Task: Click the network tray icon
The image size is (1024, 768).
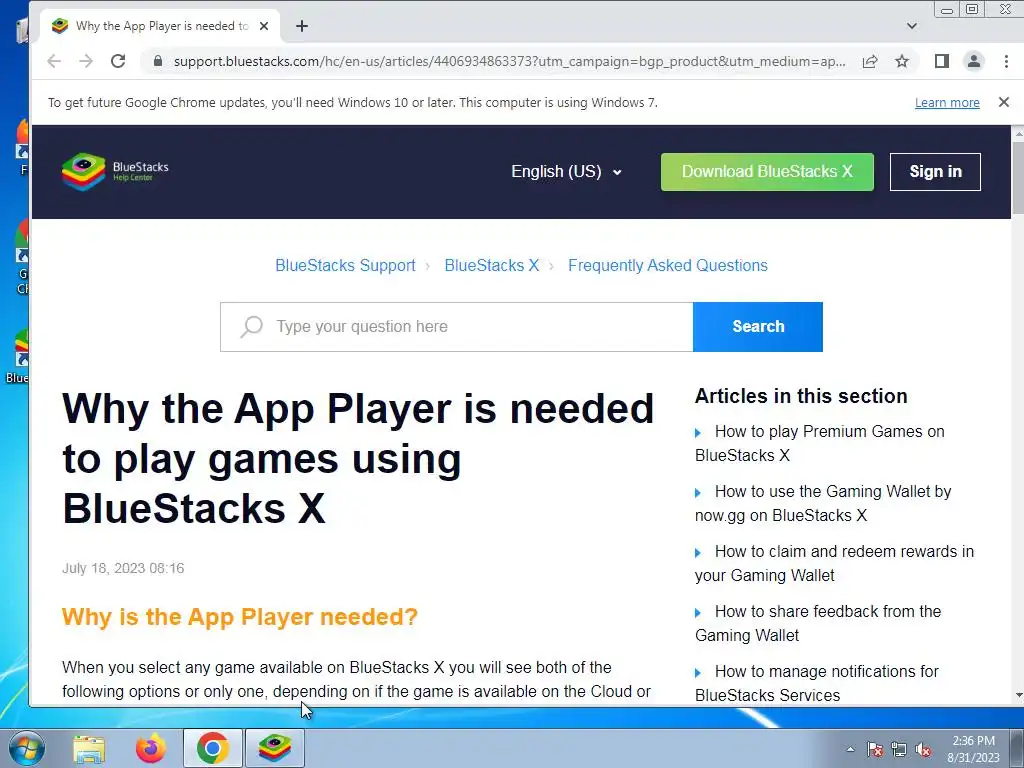Action: pyautogui.click(x=899, y=750)
